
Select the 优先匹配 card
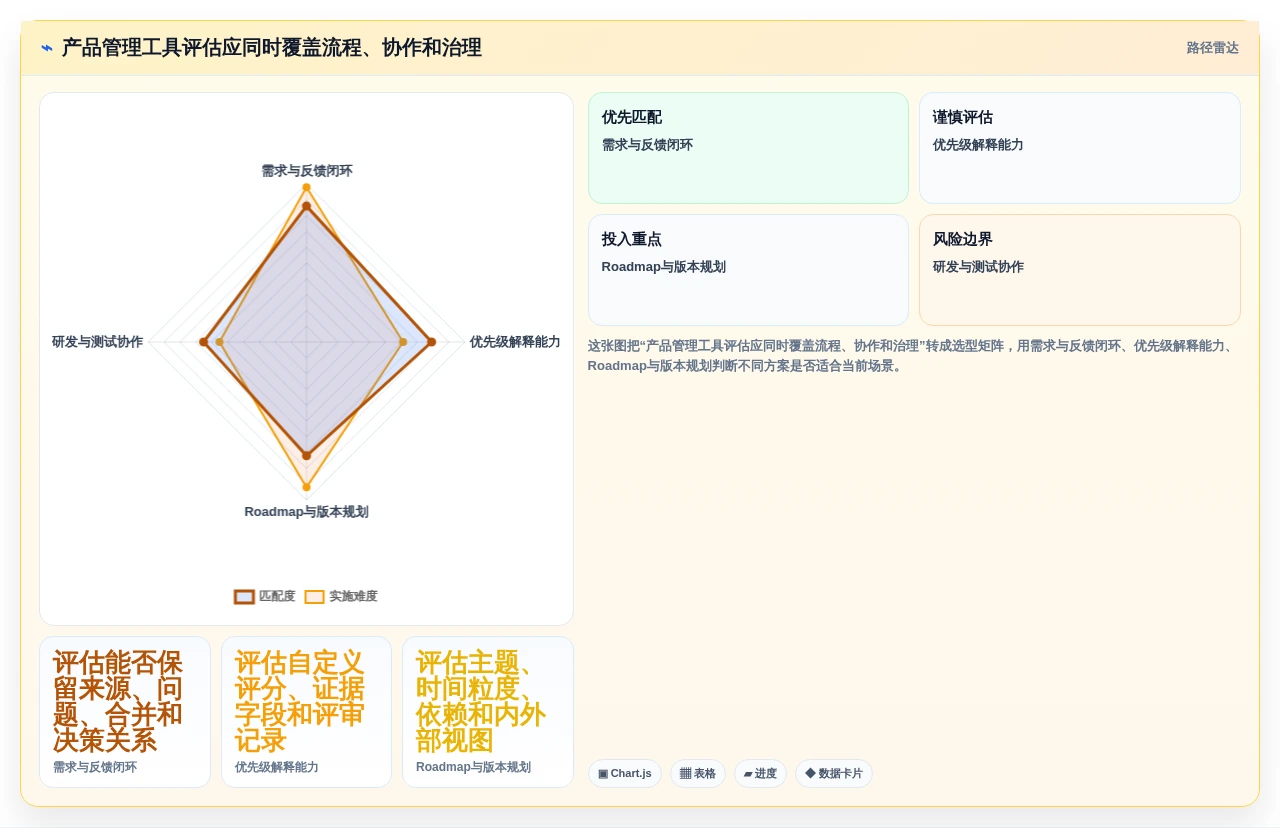[748, 148]
